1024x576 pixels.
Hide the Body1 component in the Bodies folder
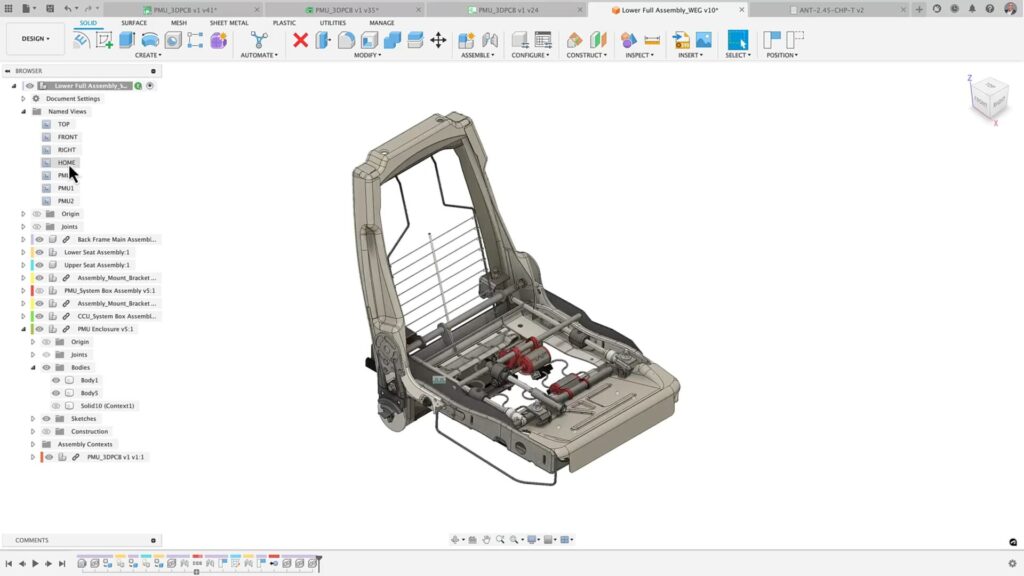(x=56, y=380)
